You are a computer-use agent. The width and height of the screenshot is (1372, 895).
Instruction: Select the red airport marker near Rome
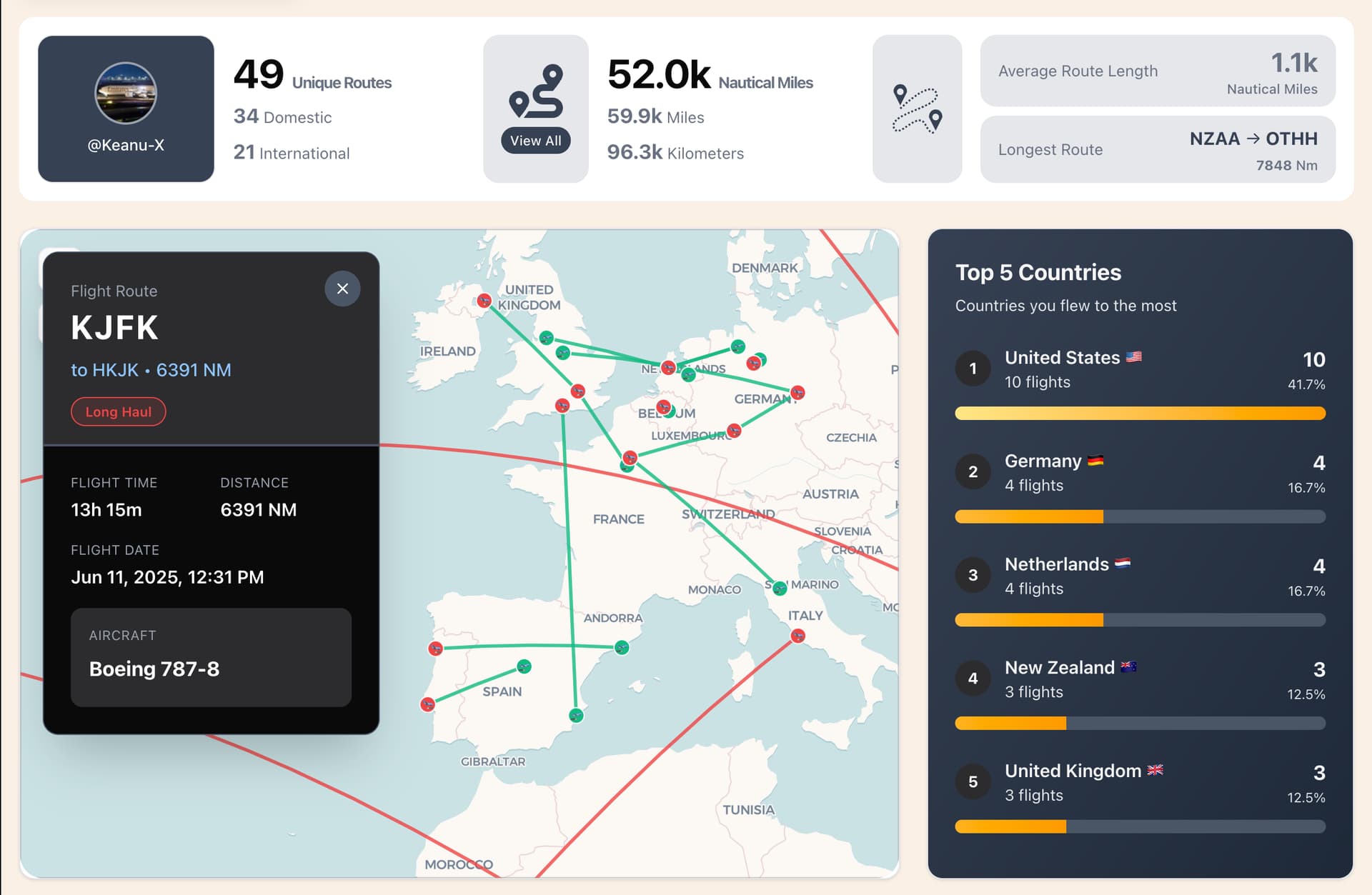(798, 636)
